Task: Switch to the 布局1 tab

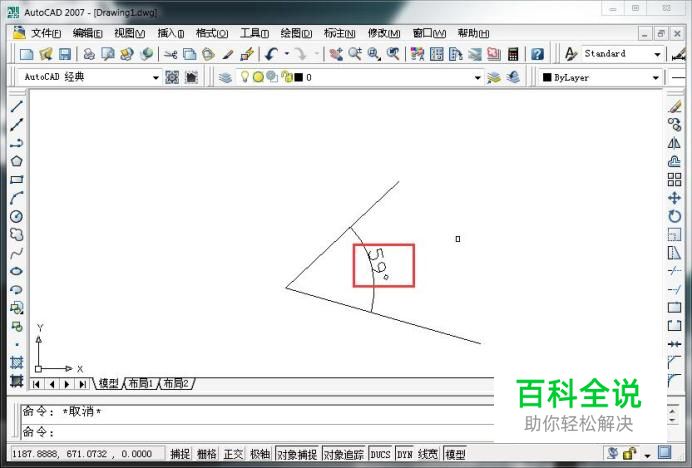Action: click(x=140, y=383)
